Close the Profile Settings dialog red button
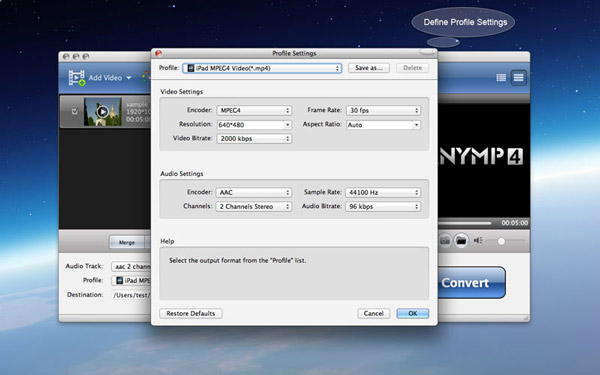The height and width of the screenshot is (375, 600). (x=158, y=53)
